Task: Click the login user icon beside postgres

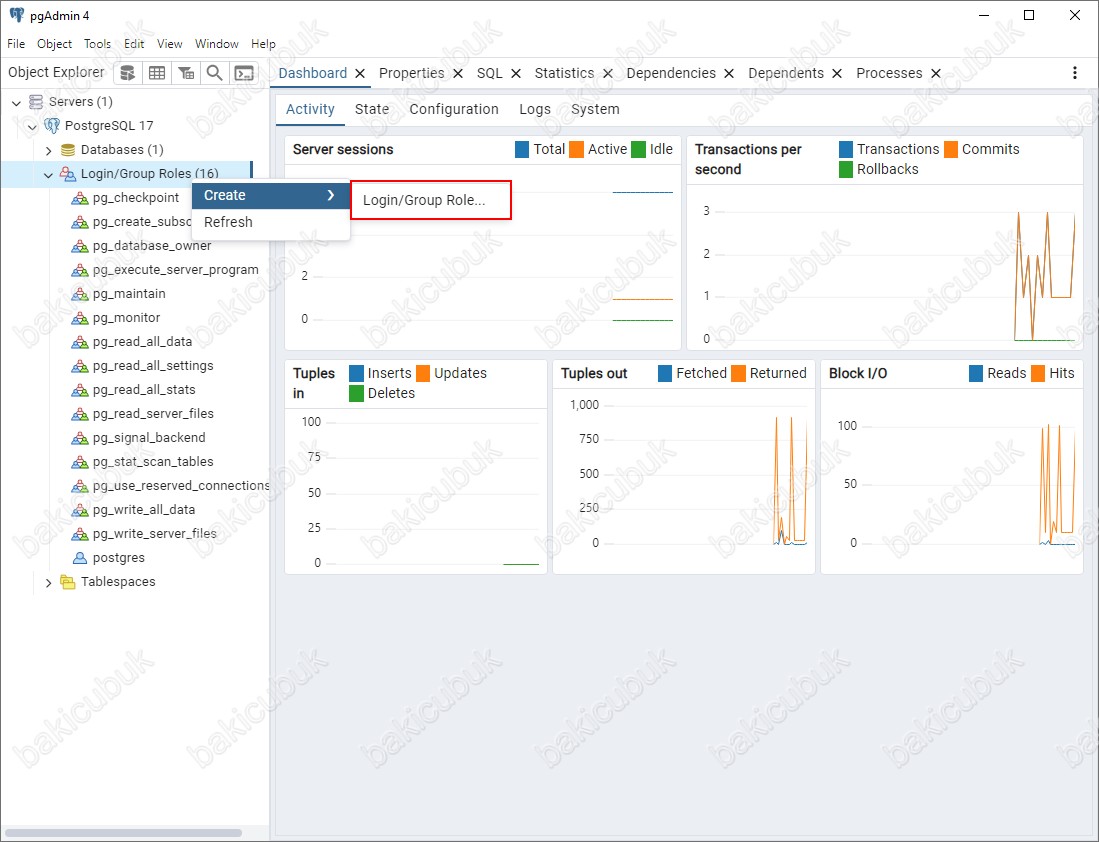Action: (80, 558)
